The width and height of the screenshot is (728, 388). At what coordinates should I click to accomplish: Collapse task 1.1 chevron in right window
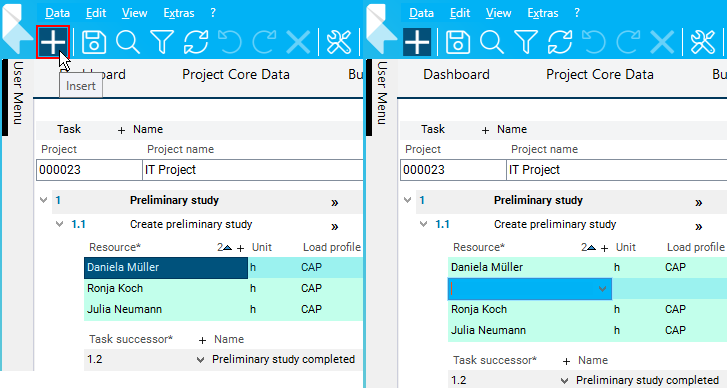423,224
